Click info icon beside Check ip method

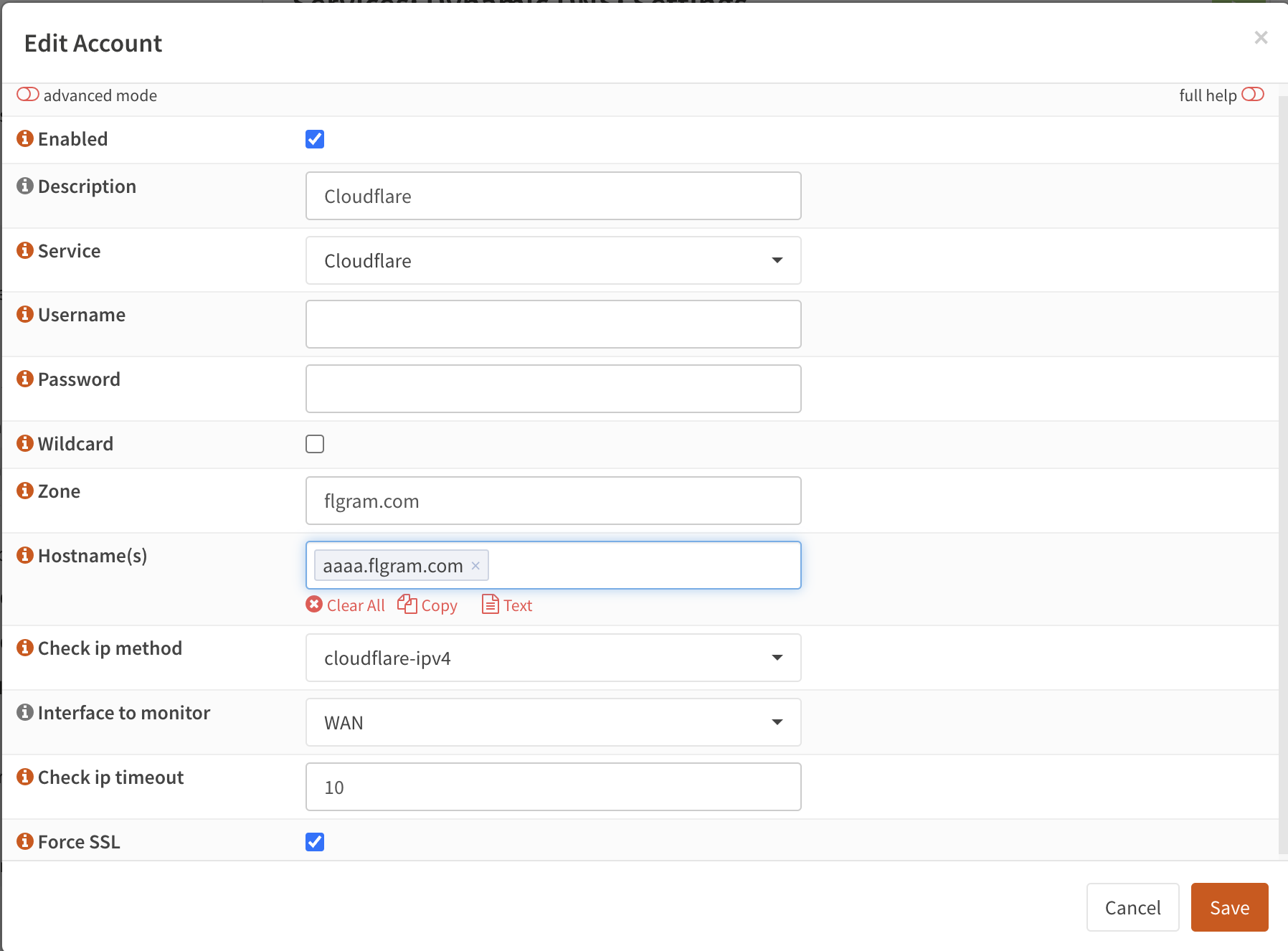pos(25,648)
